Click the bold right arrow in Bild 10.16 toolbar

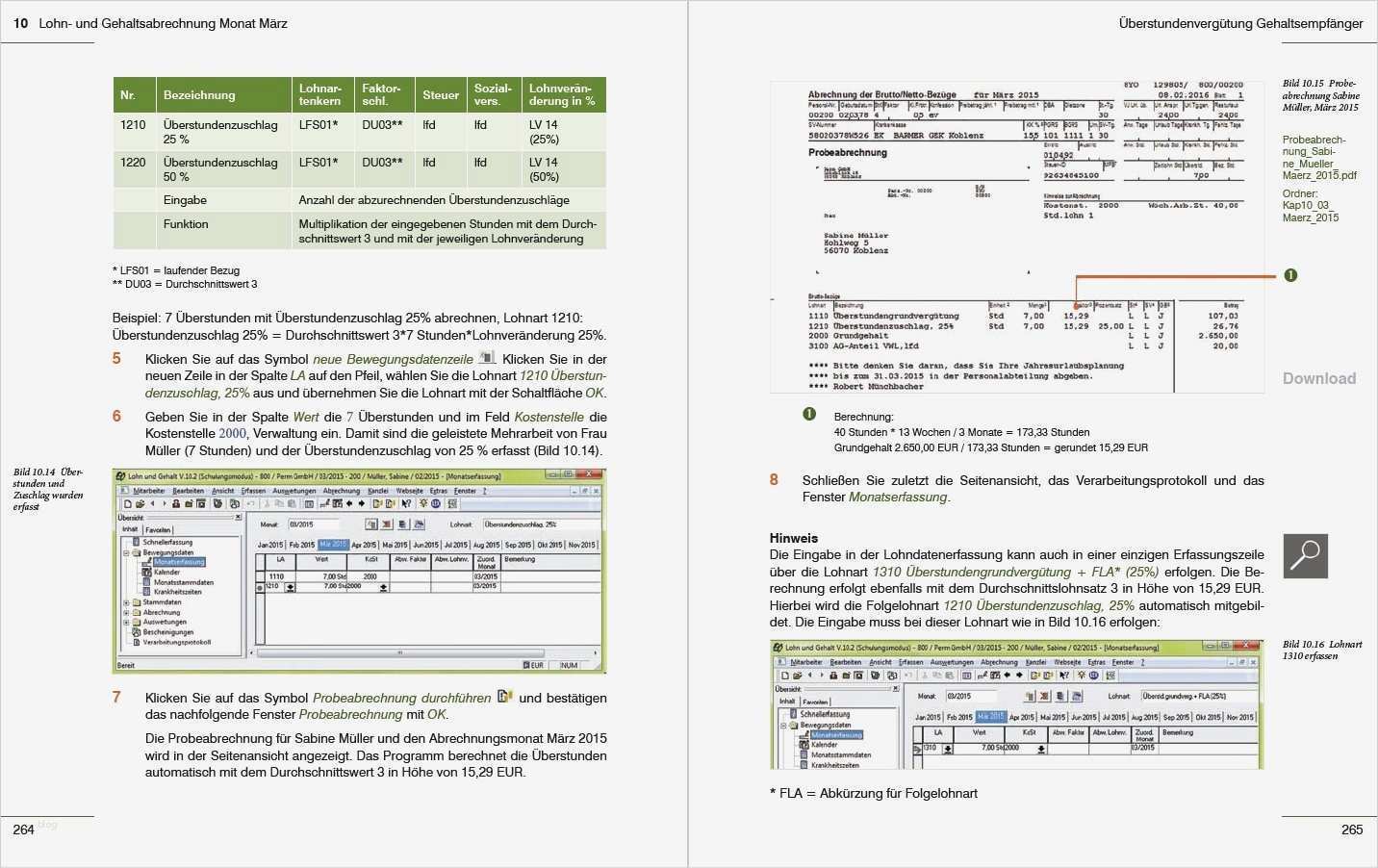point(1020,676)
